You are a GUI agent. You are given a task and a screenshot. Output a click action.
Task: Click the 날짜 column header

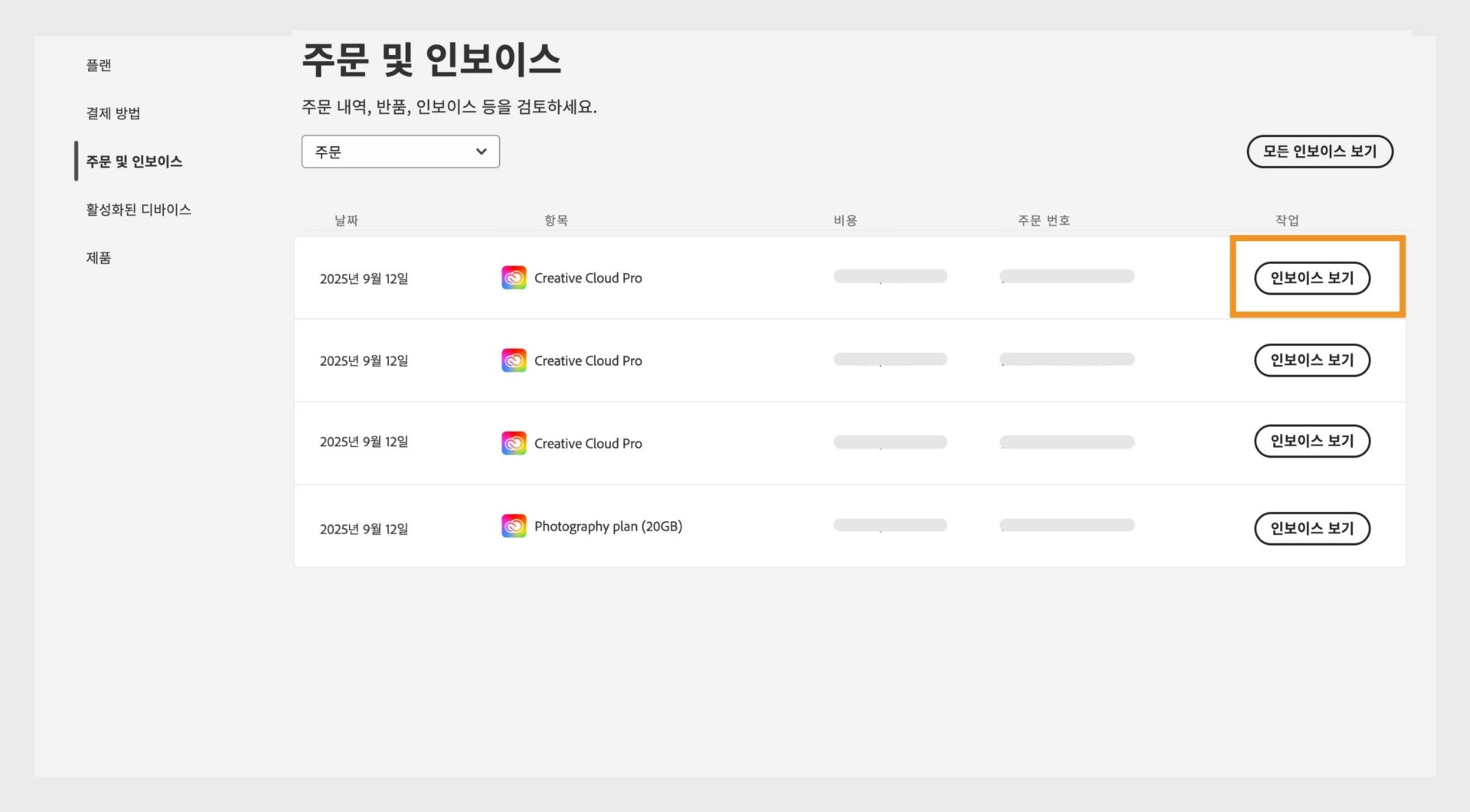pos(346,220)
